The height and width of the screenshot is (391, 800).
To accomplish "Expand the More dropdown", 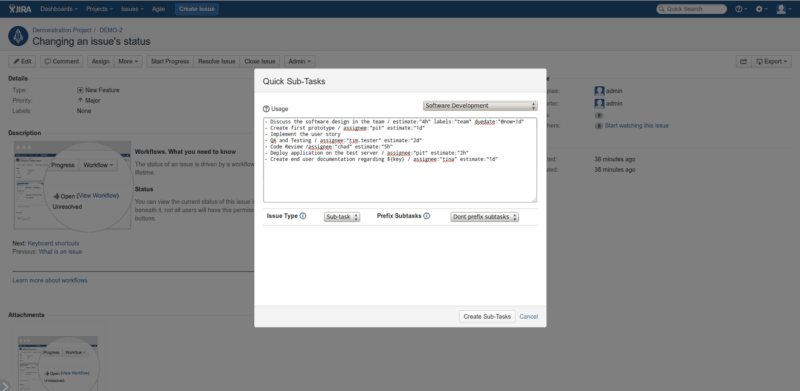I will click(128, 61).
